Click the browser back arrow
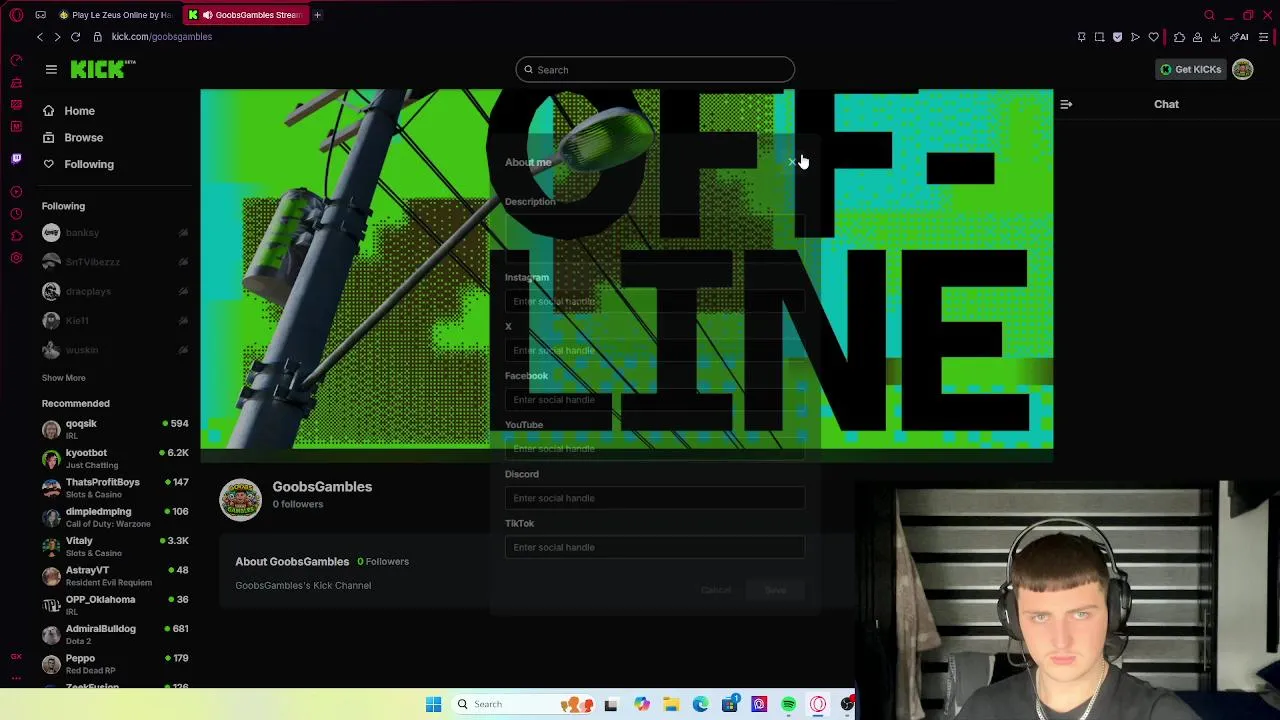 pos(40,37)
